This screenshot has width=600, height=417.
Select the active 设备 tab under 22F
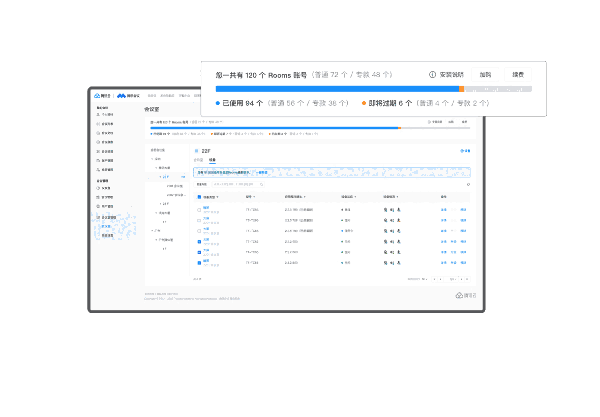click(x=212, y=160)
